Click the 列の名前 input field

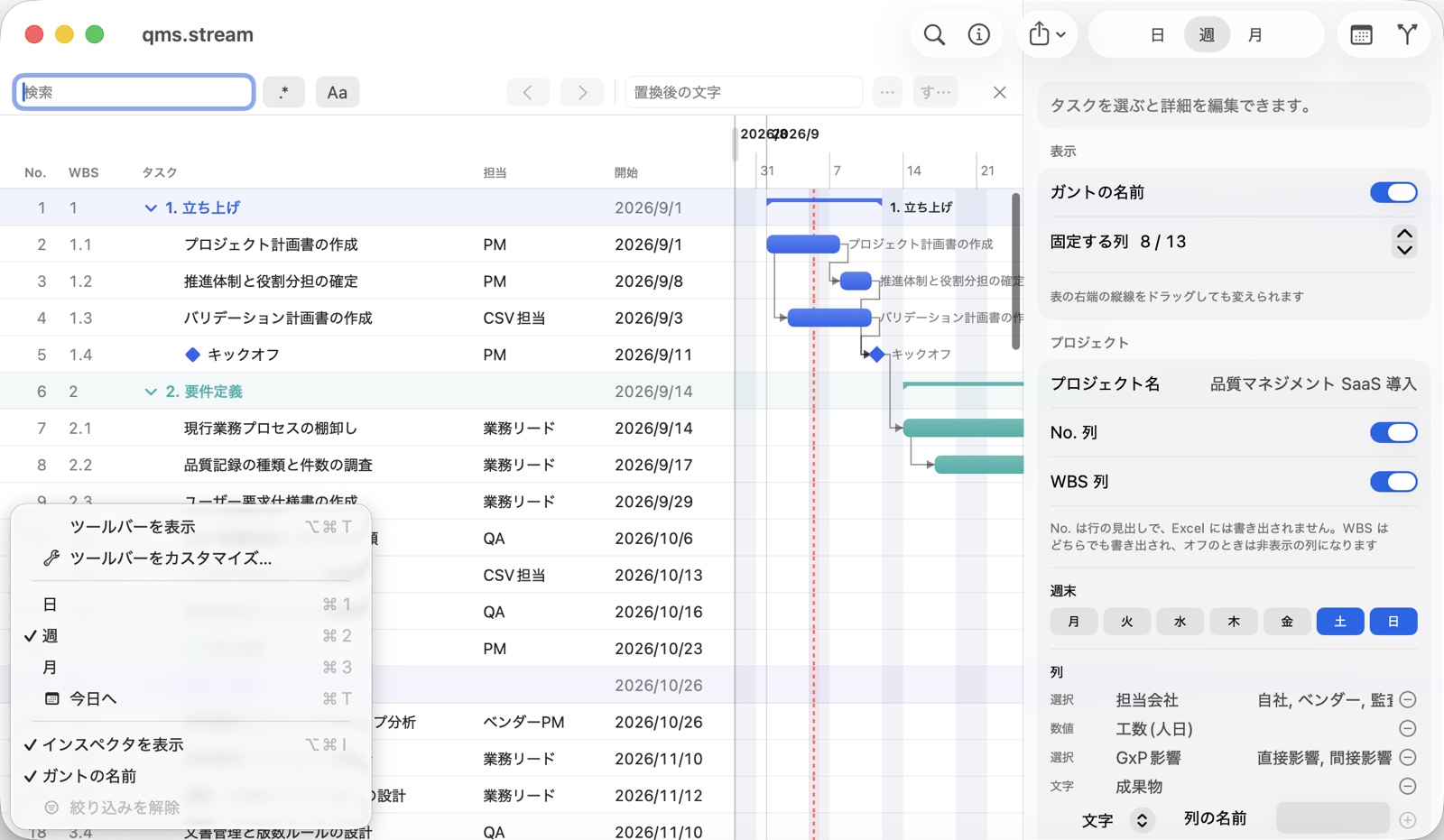[x=1332, y=818]
